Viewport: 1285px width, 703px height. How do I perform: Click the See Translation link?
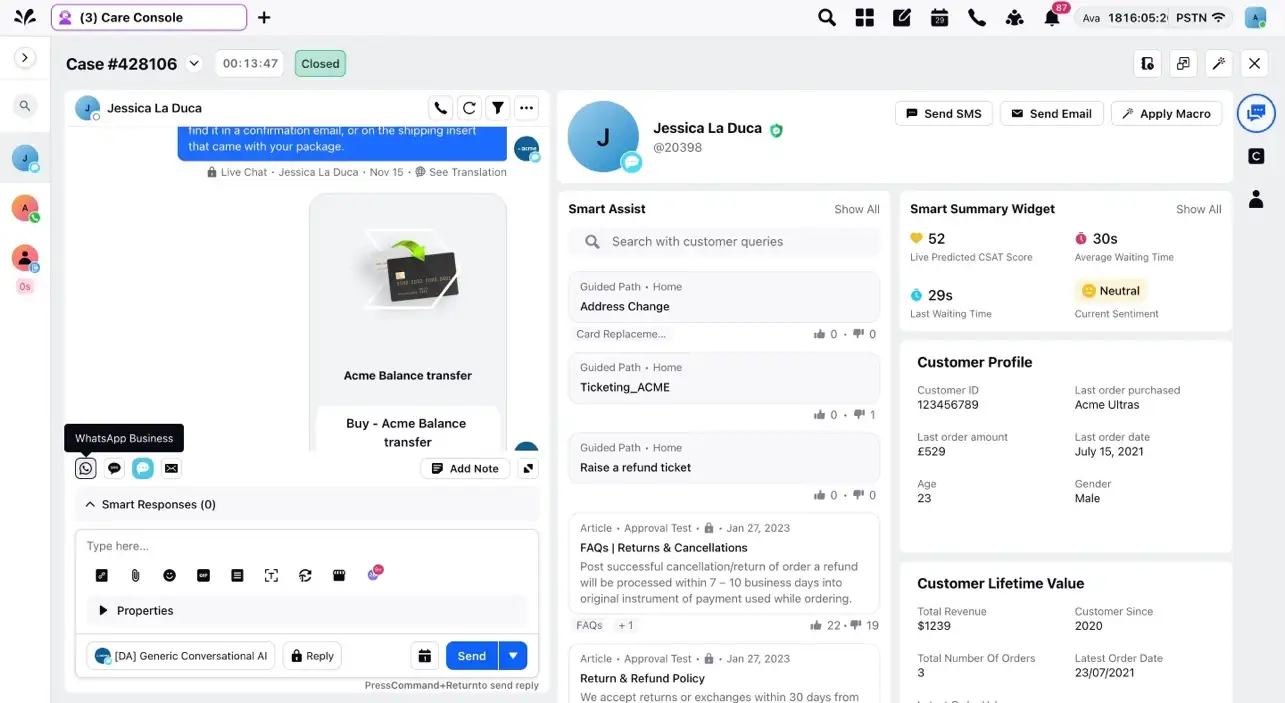tap(467, 172)
